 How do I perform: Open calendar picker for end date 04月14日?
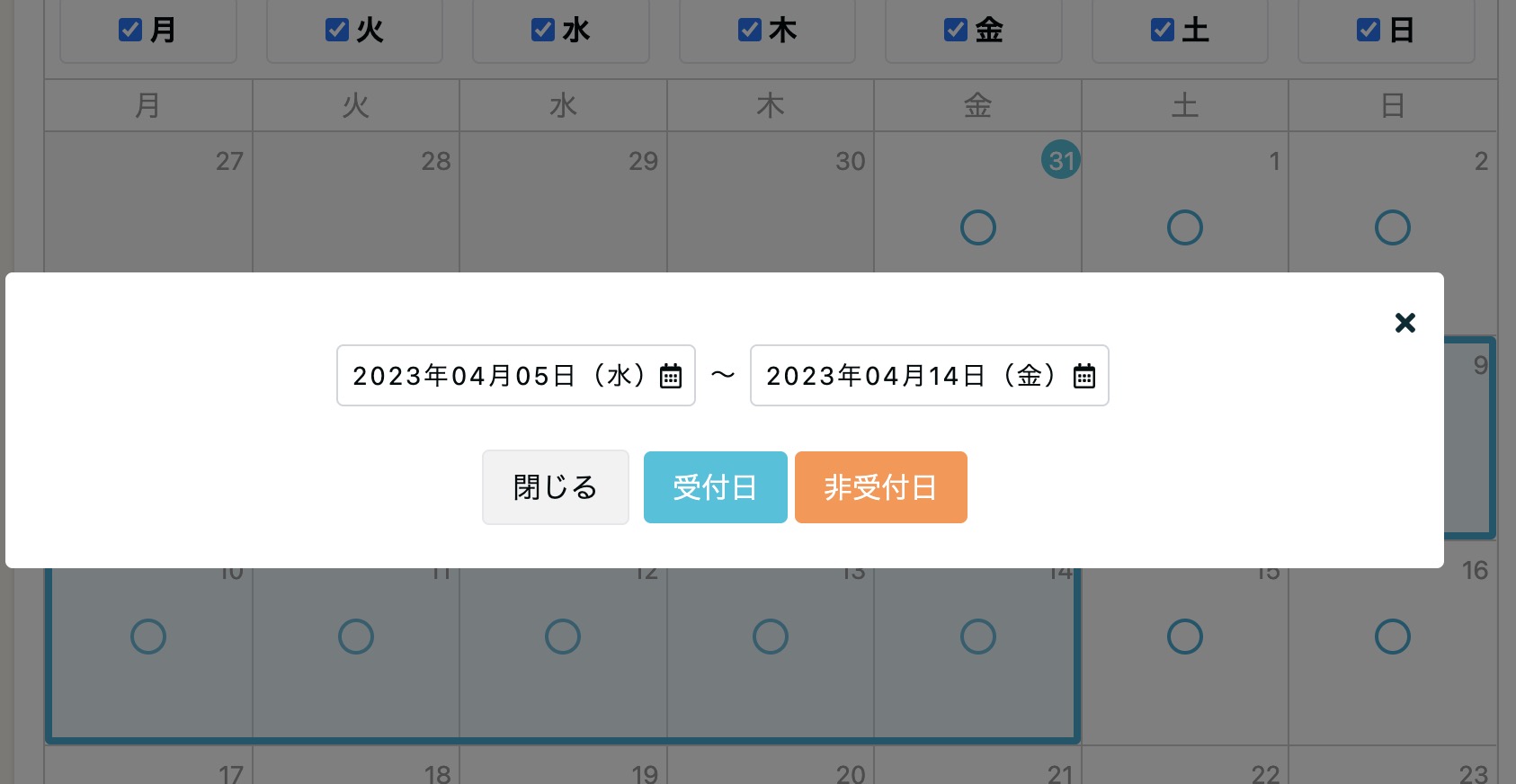tap(1084, 376)
